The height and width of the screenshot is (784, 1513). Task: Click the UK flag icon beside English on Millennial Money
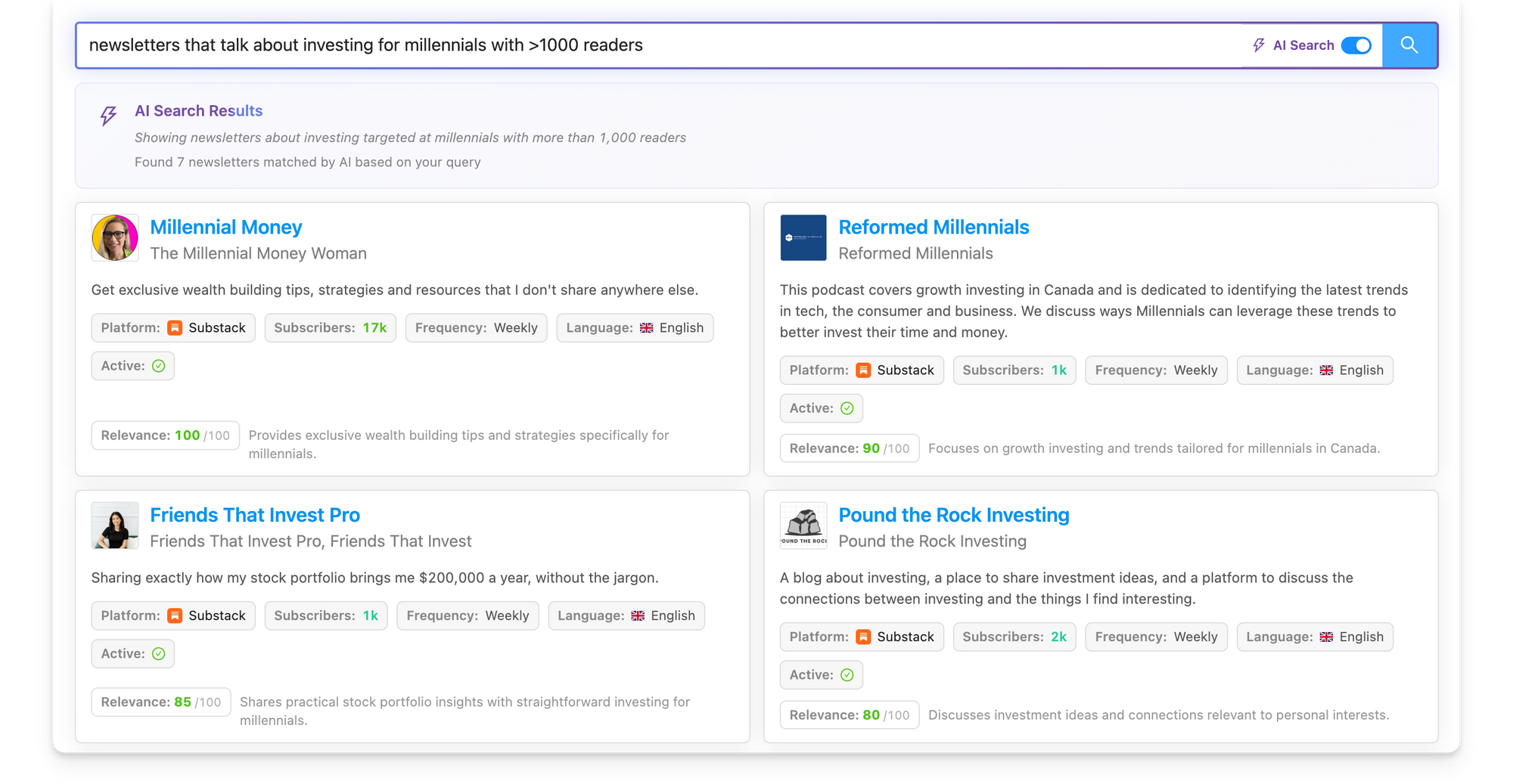(x=645, y=327)
